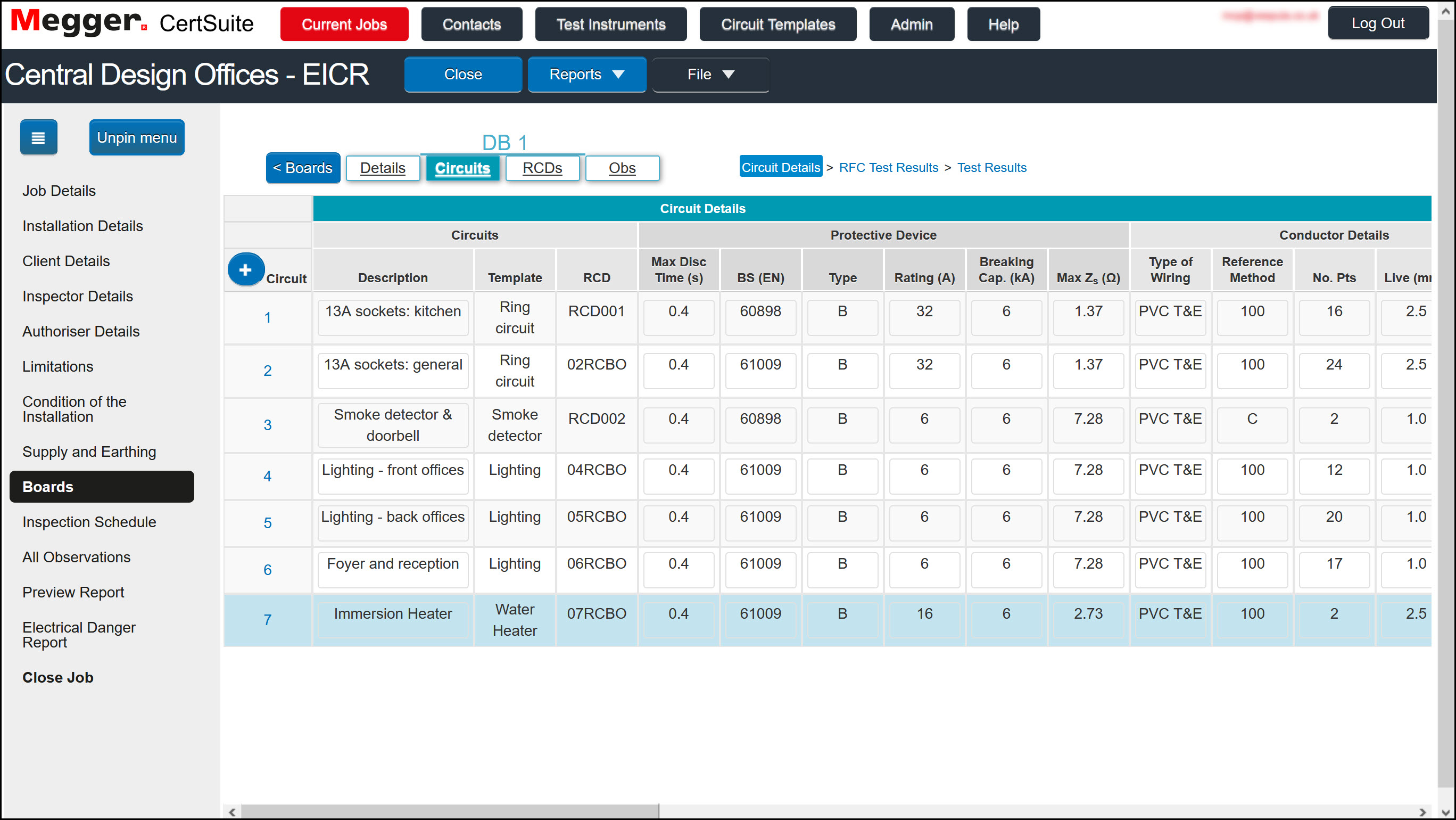Click the add new circuit plus icon
Image resolution: width=1456 pixels, height=820 pixels.
click(x=245, y=270)
